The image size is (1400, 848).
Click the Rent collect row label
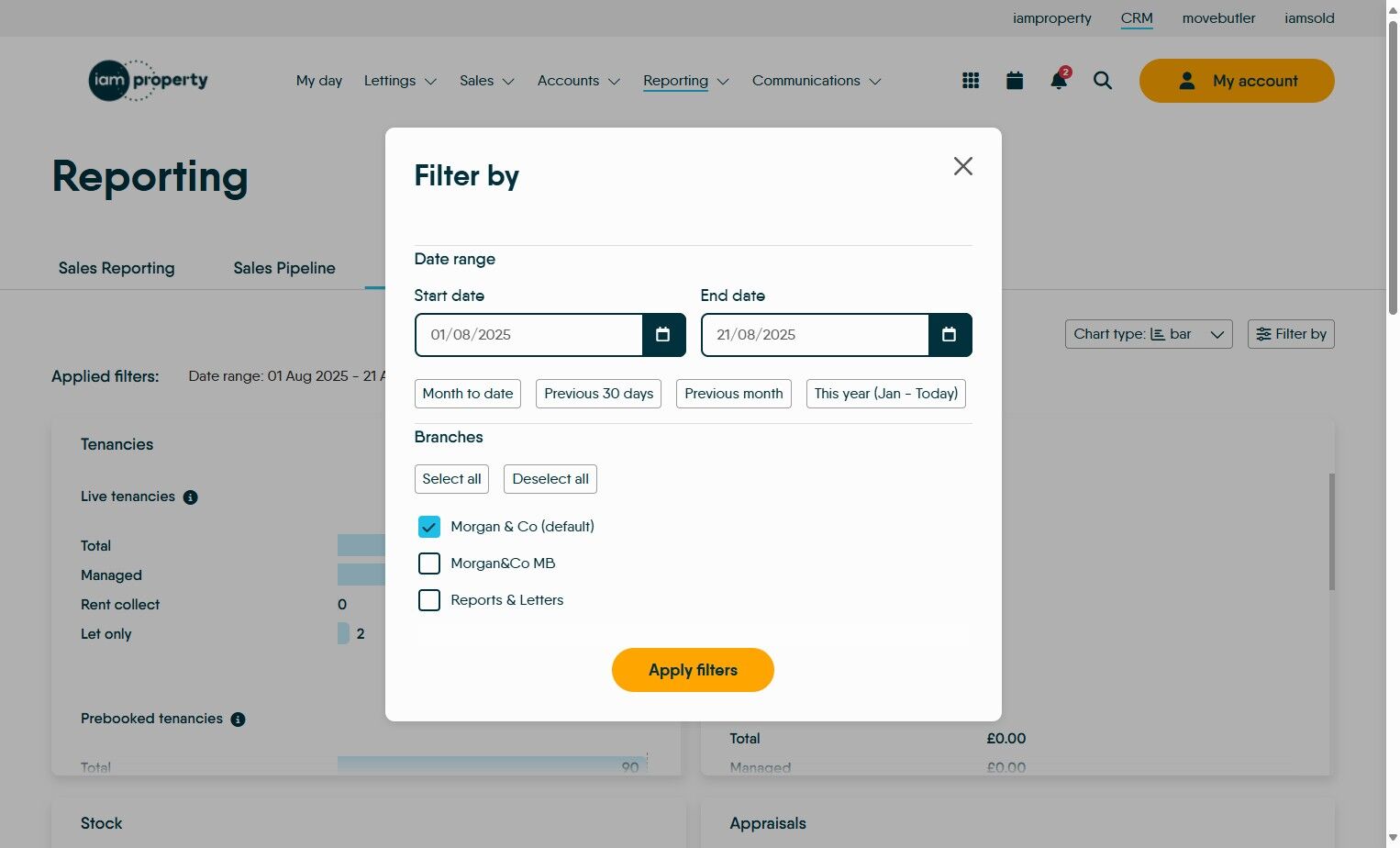pyautogui.click(x=120, y=605)
